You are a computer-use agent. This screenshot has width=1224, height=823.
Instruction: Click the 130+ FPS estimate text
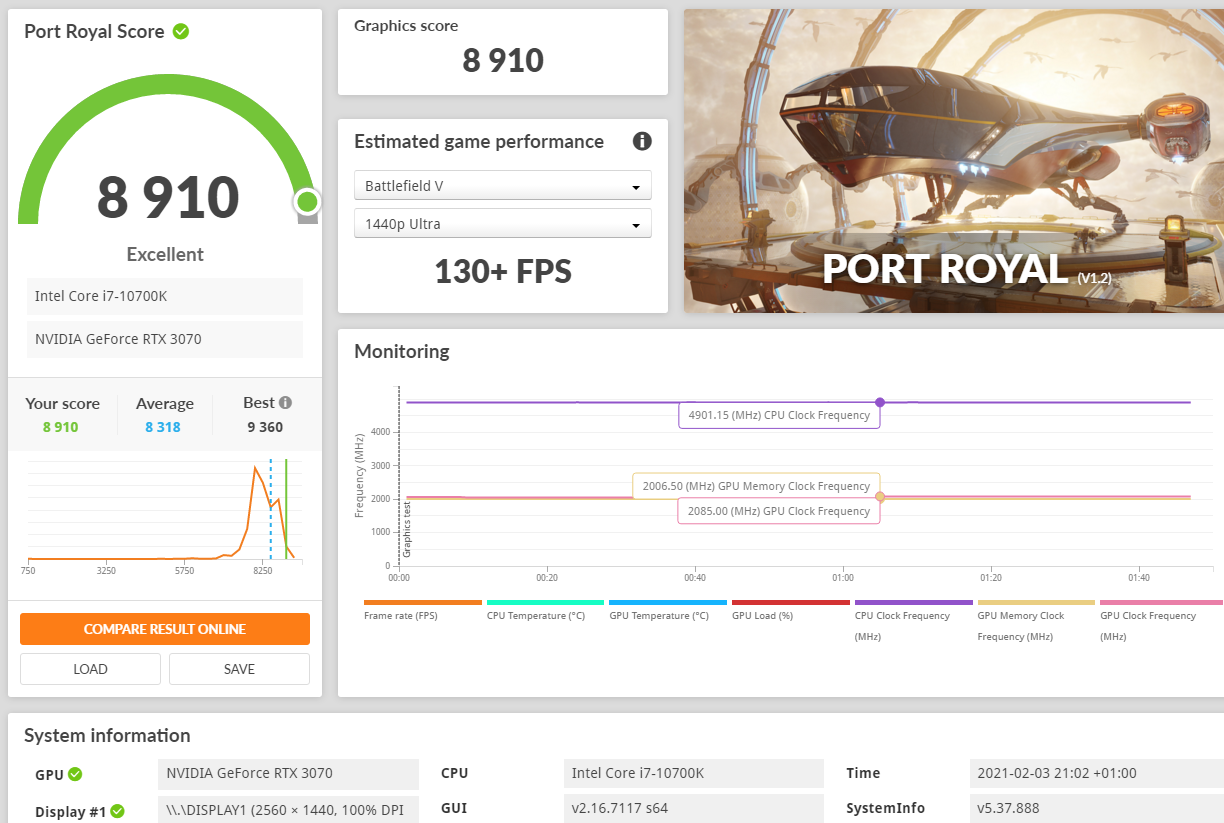point(503,271)
